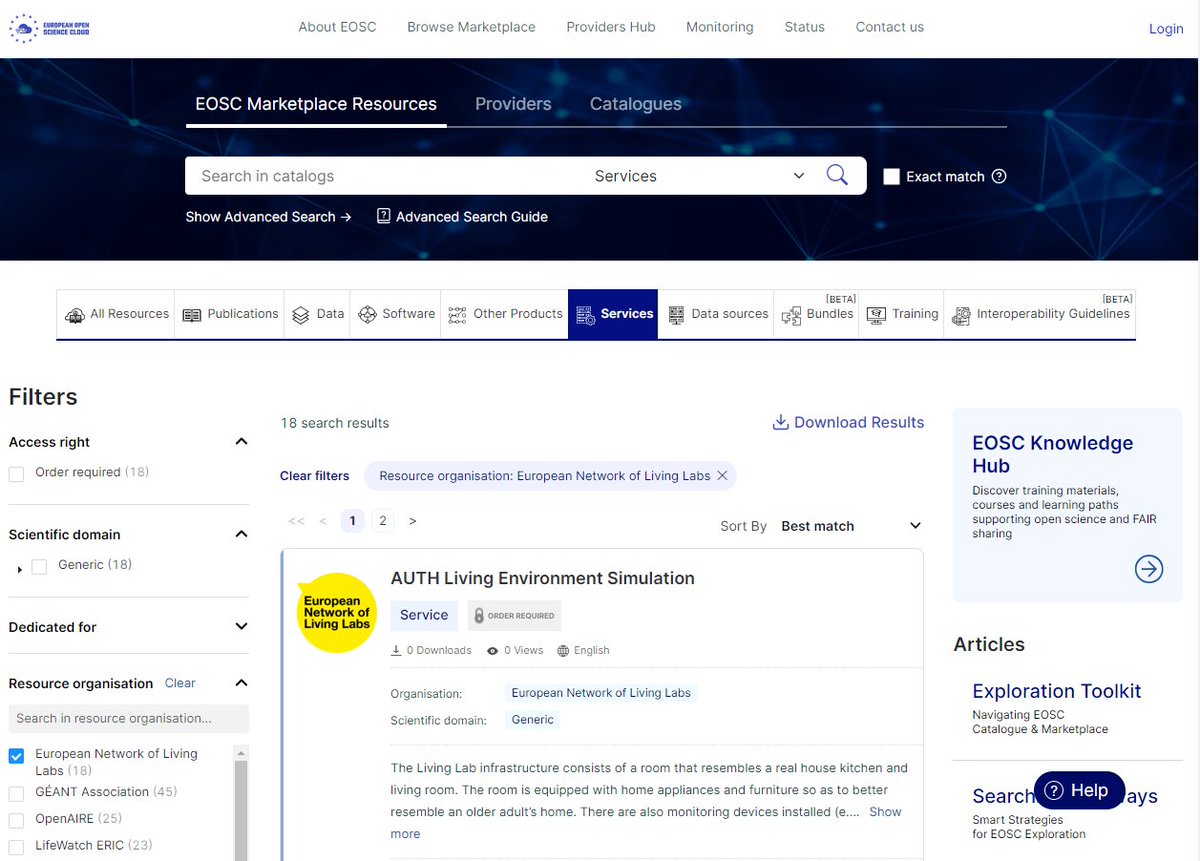1200x861 pixels.
Task: Click the Software tab icon
Action: point(367,315)
